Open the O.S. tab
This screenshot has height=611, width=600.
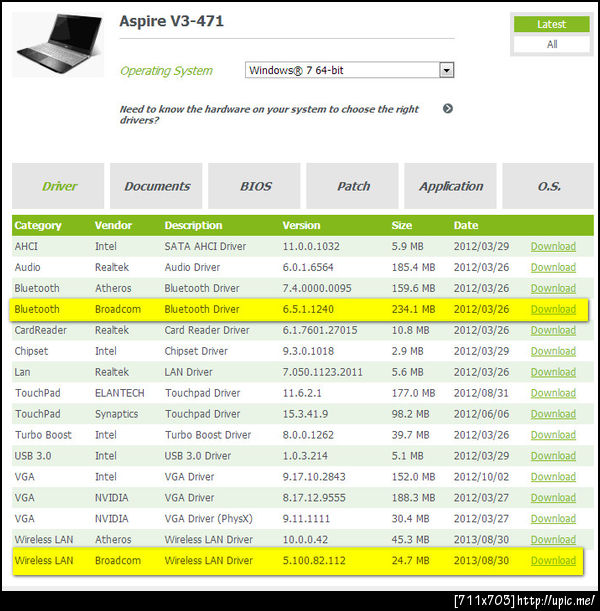pos(548,186)
